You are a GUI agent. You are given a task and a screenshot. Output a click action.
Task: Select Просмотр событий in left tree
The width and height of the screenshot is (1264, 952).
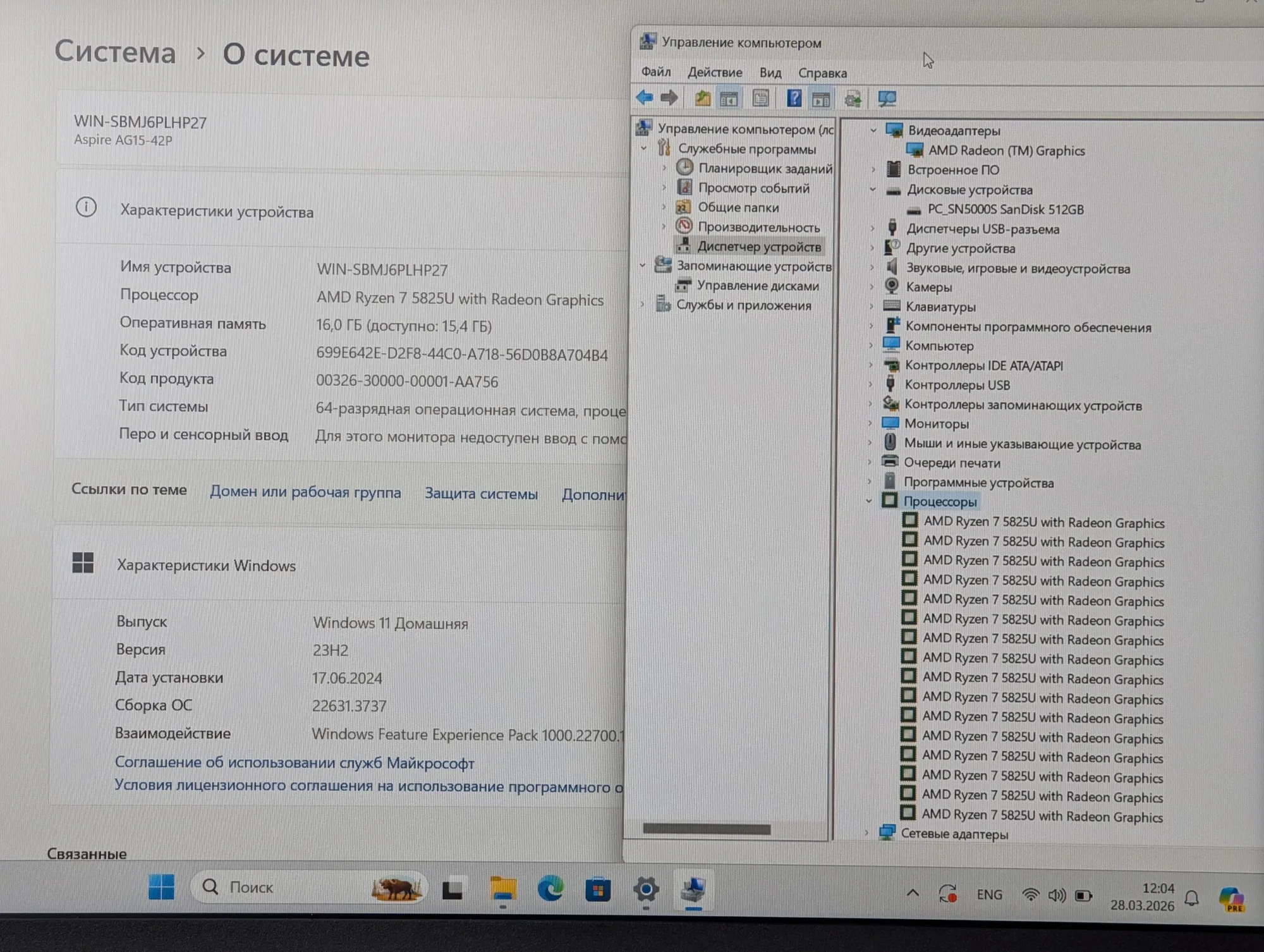click(x=753, y=188)
